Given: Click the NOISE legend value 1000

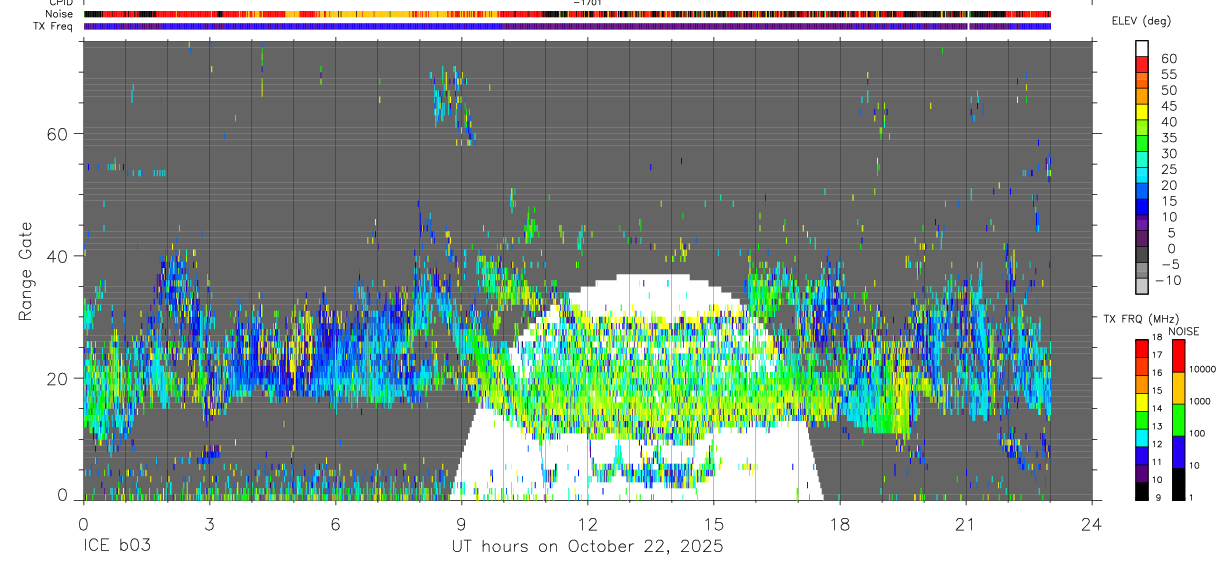Looking at the screenshot, I should (1200, 401).
